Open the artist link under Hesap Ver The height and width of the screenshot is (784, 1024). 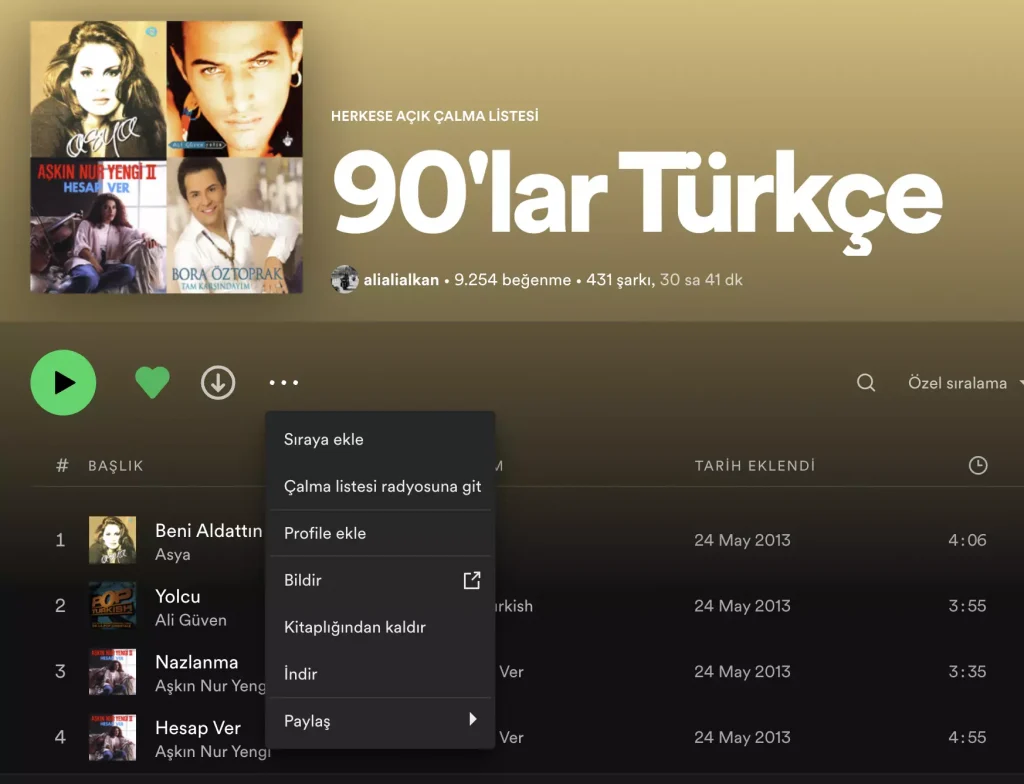click(x=210, y=752)
